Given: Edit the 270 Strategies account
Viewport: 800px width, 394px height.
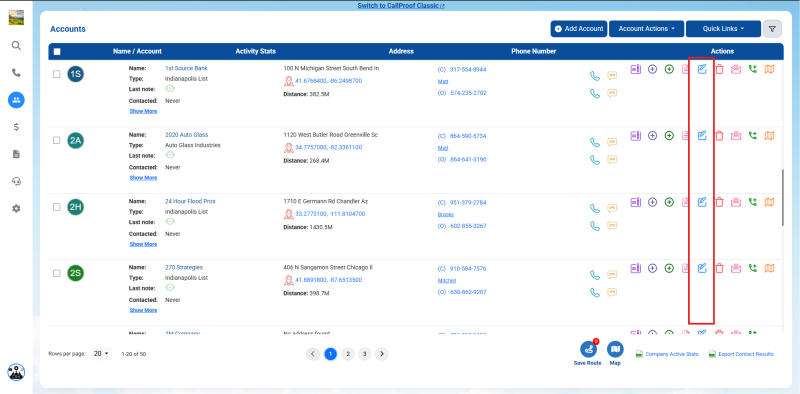Looking at the screenshot, I should coord(702,268).
